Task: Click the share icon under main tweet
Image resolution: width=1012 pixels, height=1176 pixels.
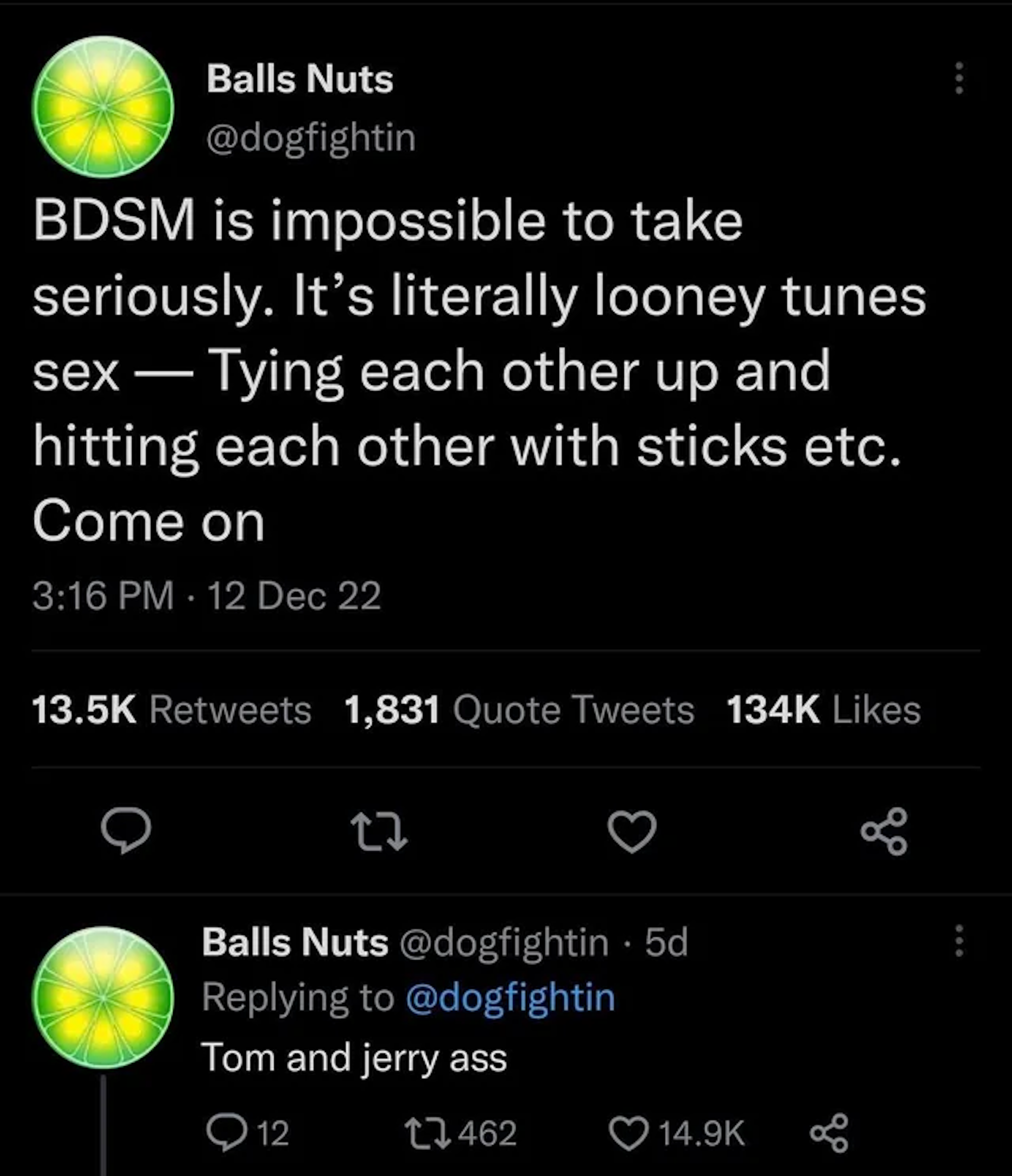Action: tap(884, 832)
